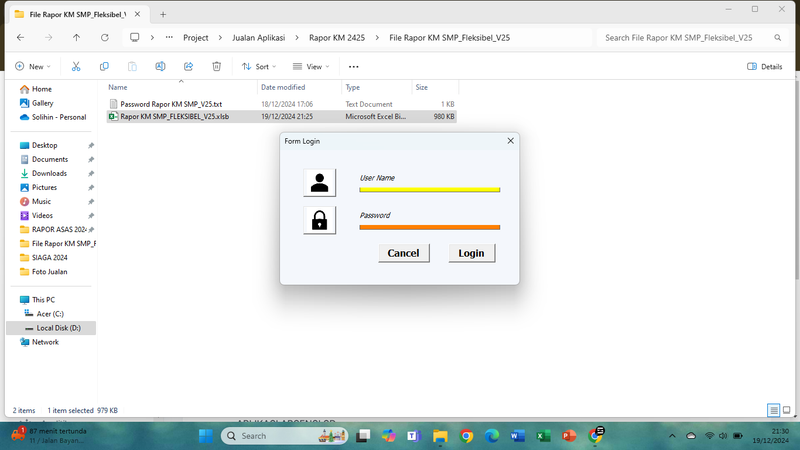The height and width of the screenshot is (450, 800).
Task: Click the taskbar Search box
Action: [x=285, y=436]
